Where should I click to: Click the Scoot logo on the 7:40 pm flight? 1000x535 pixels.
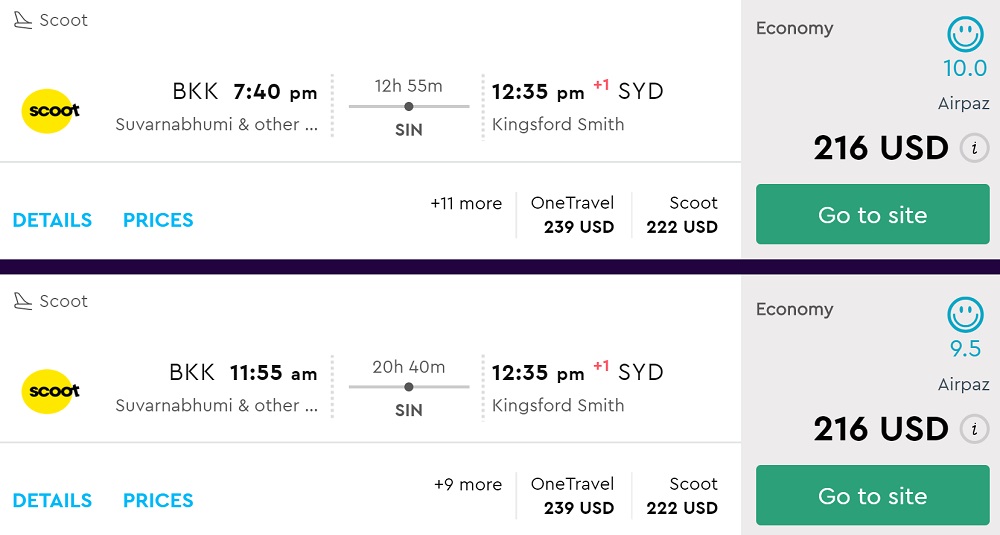click(x=51, y=110)
